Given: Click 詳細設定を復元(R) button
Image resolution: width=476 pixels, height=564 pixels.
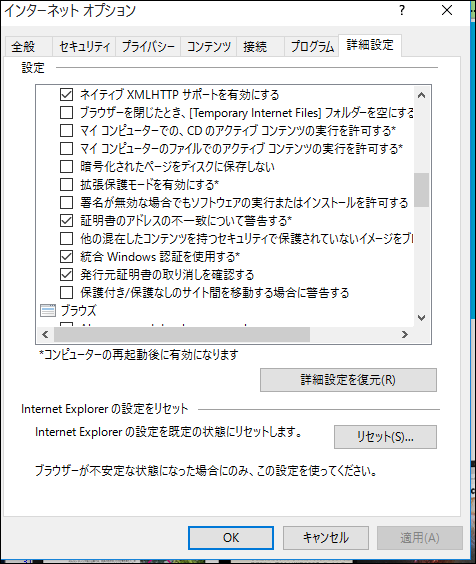Looking at the screenshot, I should (348, 380).
